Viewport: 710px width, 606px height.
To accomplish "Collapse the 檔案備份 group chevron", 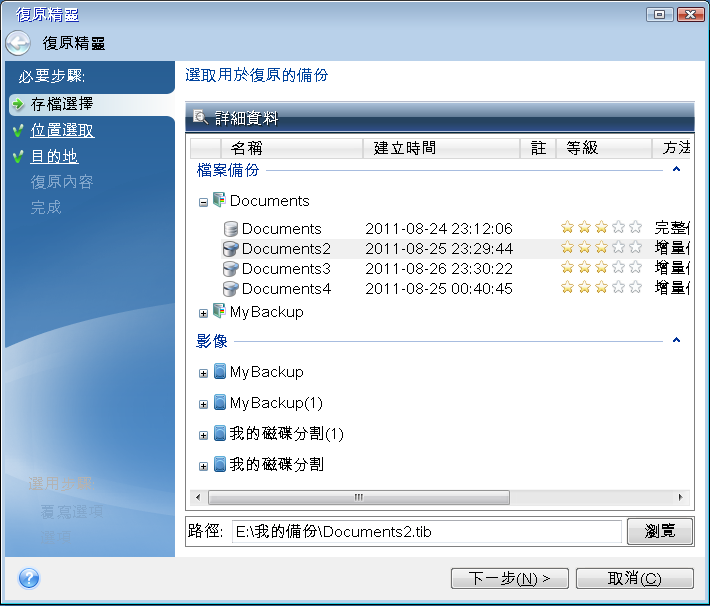I will tap(676, 170).
